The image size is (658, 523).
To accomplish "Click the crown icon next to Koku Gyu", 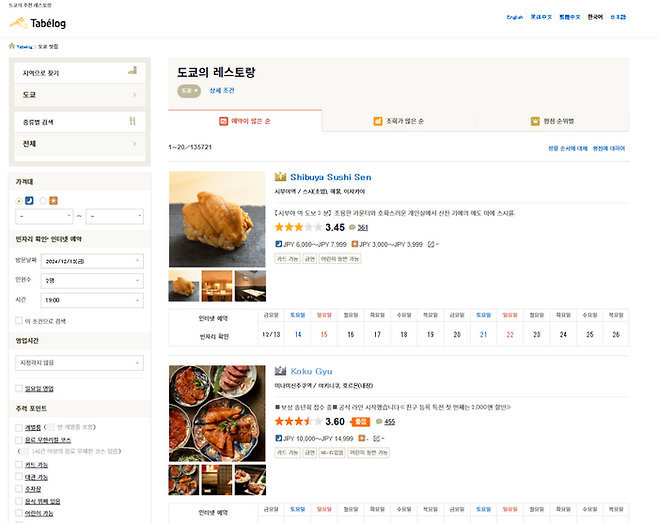I will tap(281, 371).
